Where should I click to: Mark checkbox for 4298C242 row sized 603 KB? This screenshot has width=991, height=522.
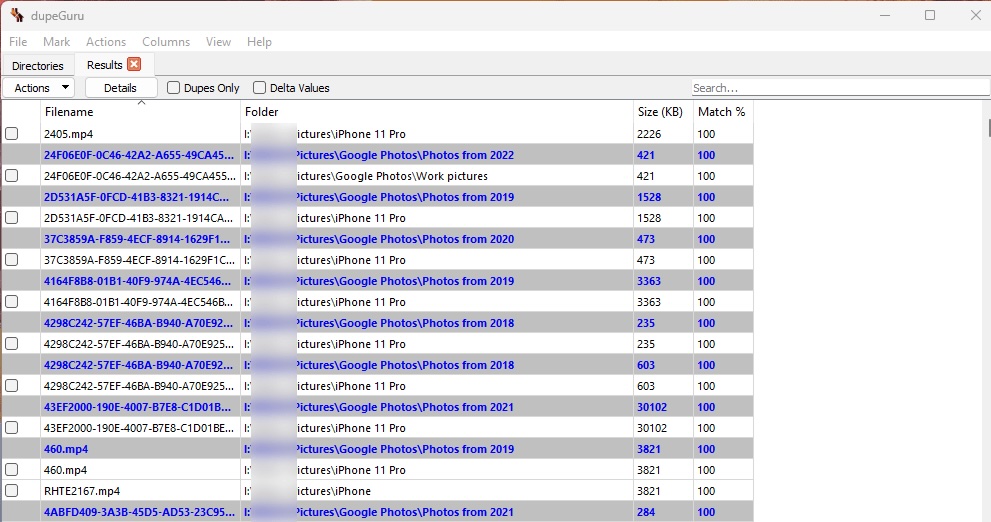pyautogui.click(x=11, y=386)
